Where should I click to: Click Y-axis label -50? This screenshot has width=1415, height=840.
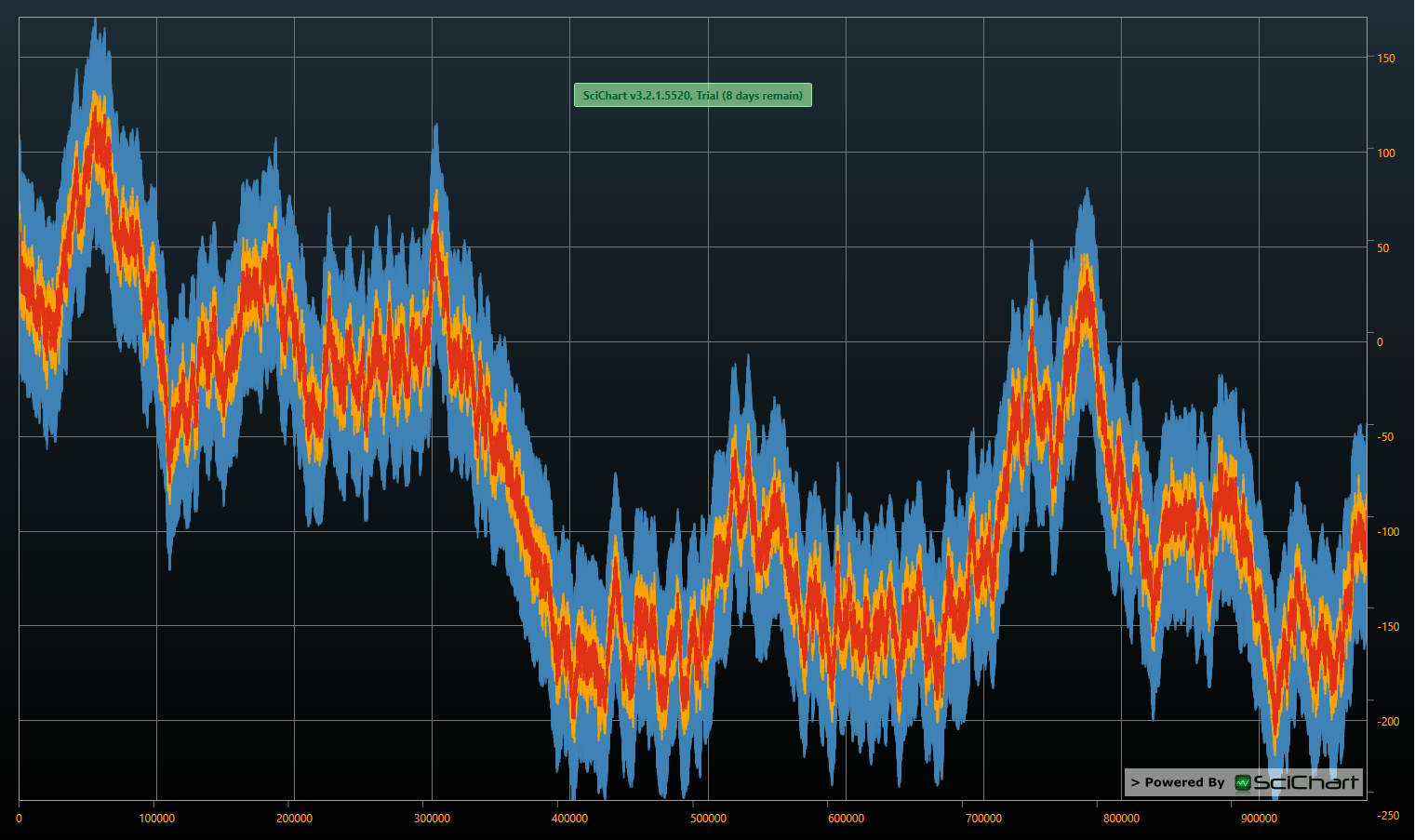click(1385, 437)
